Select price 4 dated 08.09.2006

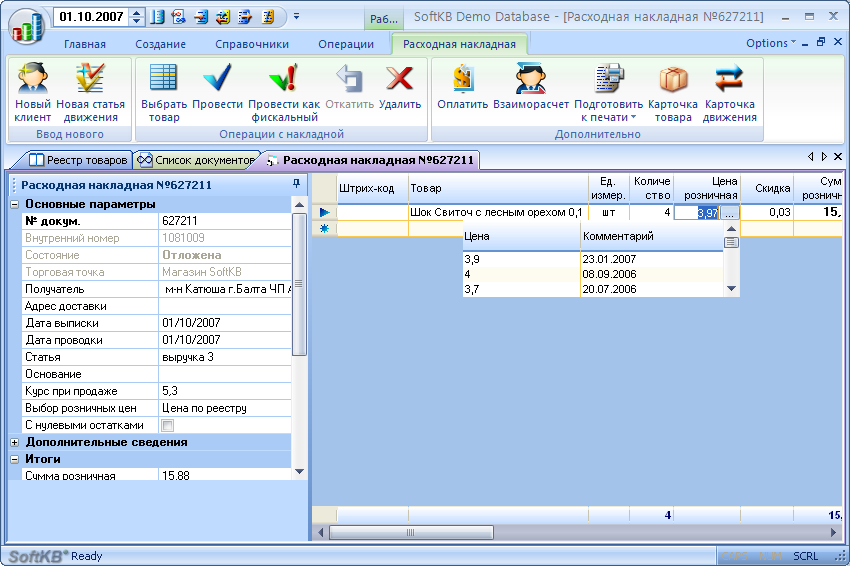tap(593, 274)
